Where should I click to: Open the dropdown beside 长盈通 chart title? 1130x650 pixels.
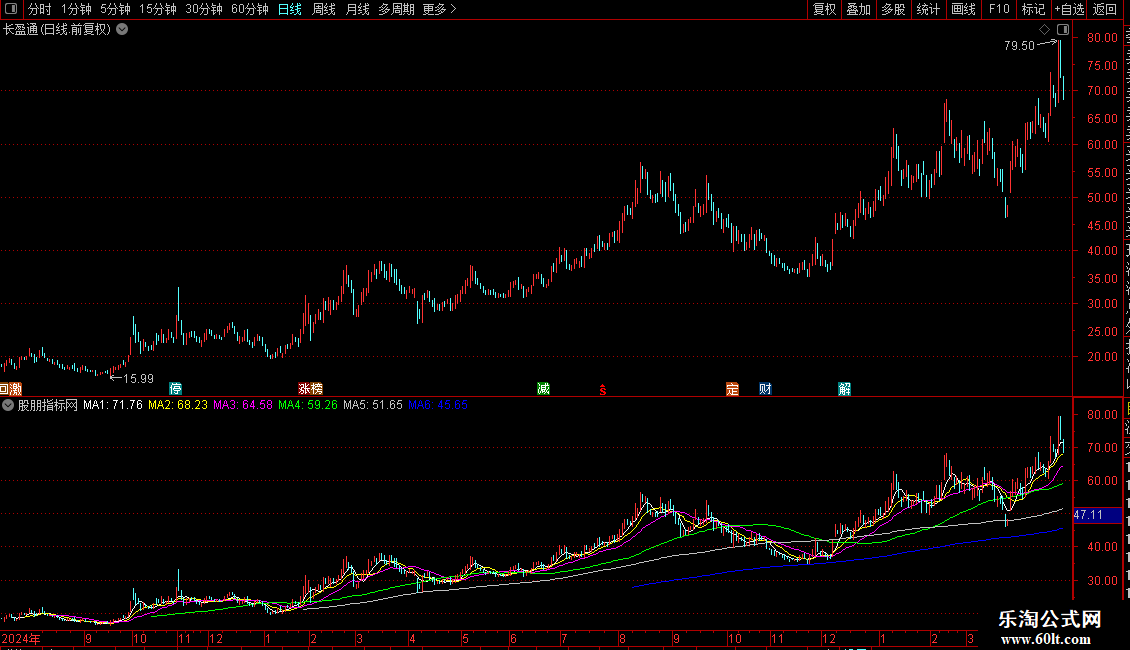coord(123,30)
